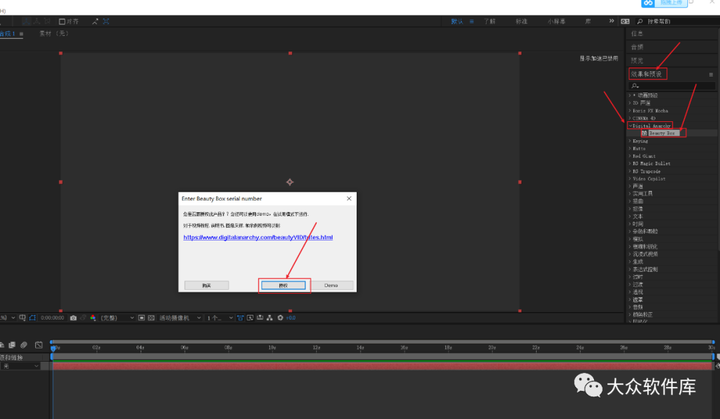720x419 pixels.
Task: Click the blue cloud upload icon at the top
Action: pos(648,3)
